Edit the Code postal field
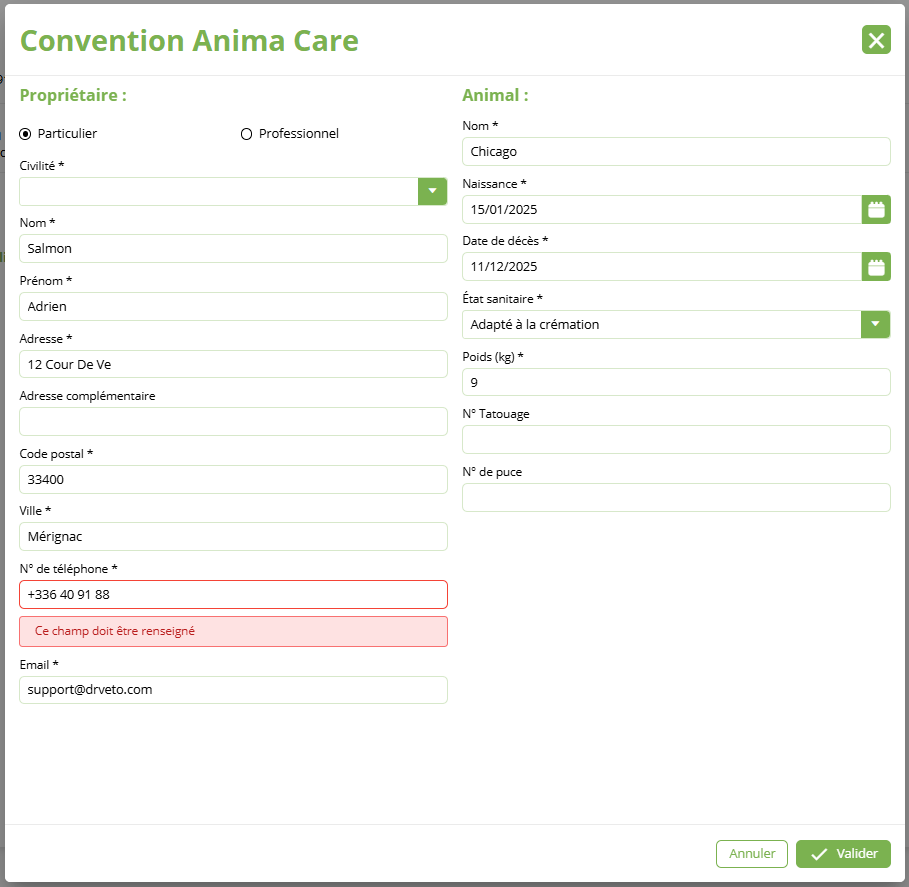909x887 pixels. (233, 479)
